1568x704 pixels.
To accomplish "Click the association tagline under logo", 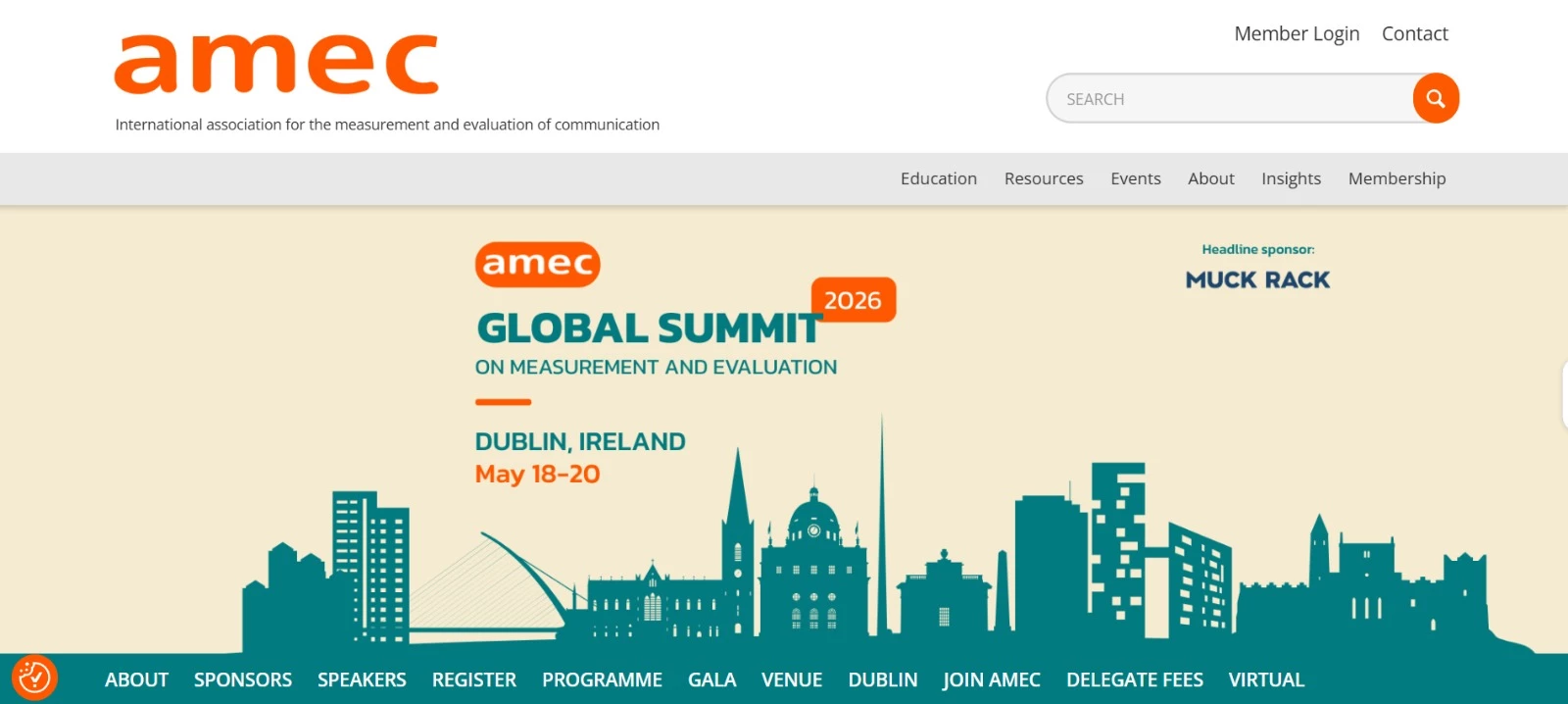I will [x=387, y=125].
